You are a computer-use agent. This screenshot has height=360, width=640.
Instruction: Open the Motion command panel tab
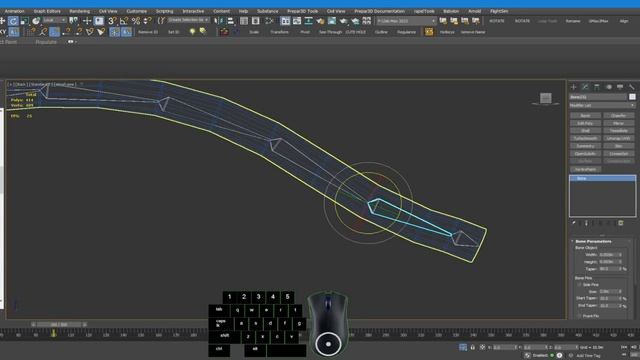pos(609,87)
